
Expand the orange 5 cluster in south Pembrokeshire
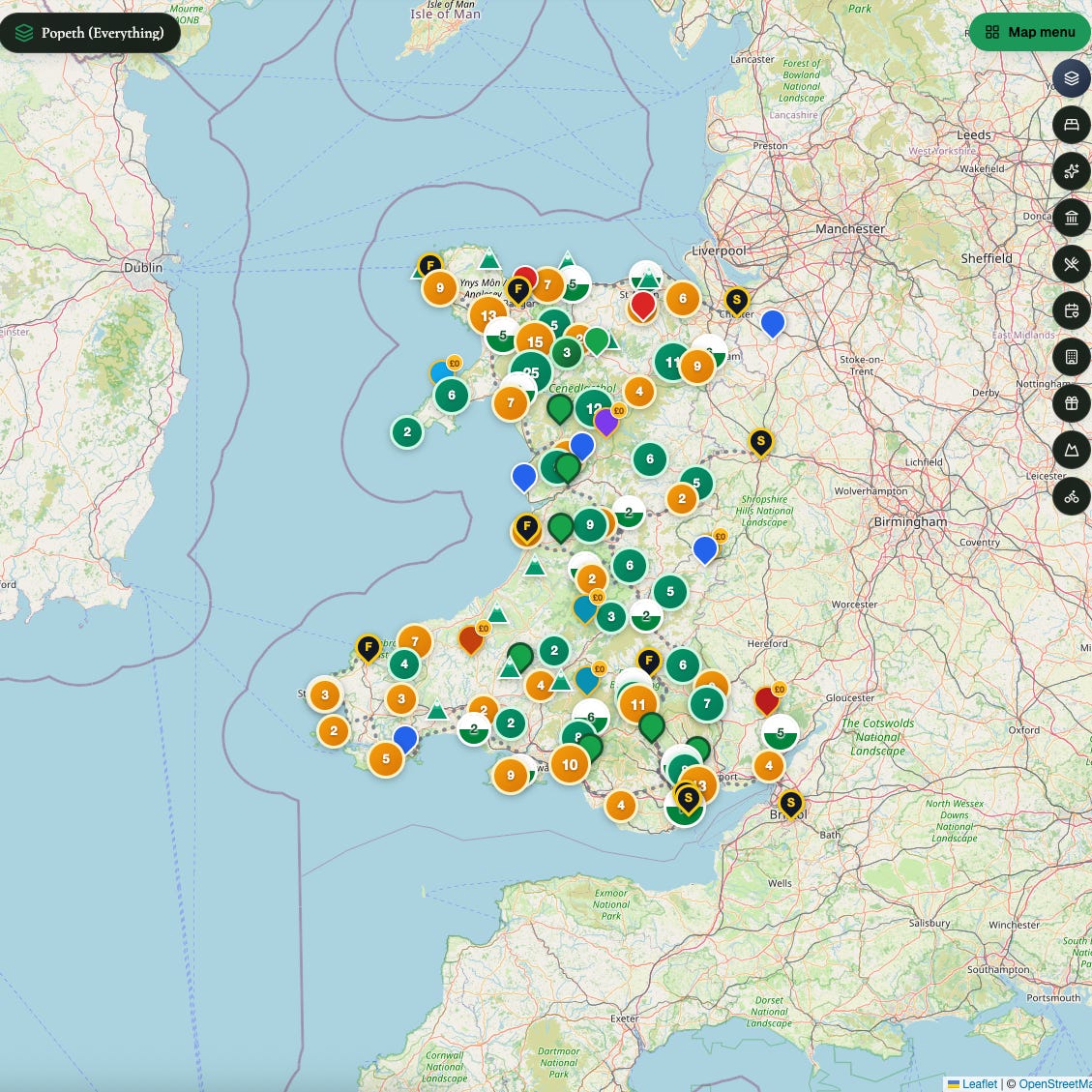point(386,758)
